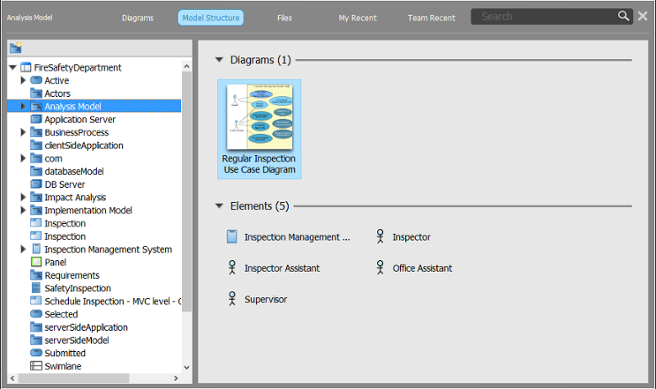The height and width of the screenshot is (389, 656).
Task: Select the Inspector element label
Action: coord(411,237)
